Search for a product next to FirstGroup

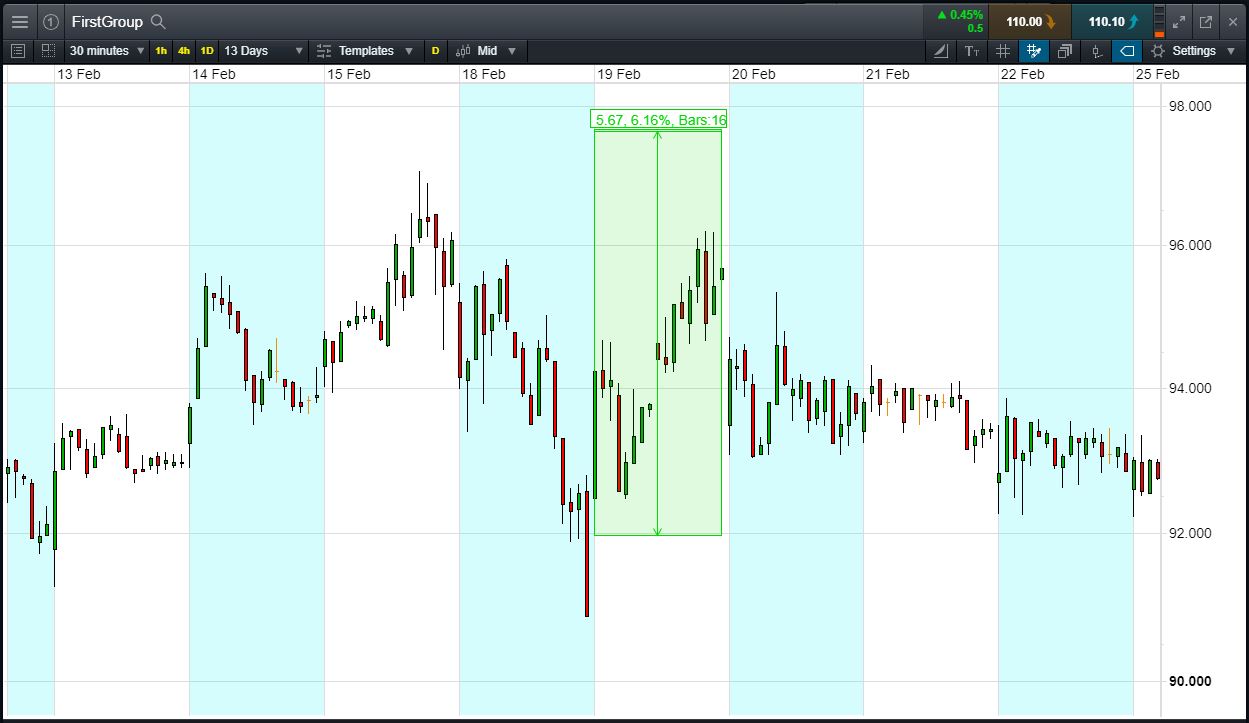coord(158,21)
